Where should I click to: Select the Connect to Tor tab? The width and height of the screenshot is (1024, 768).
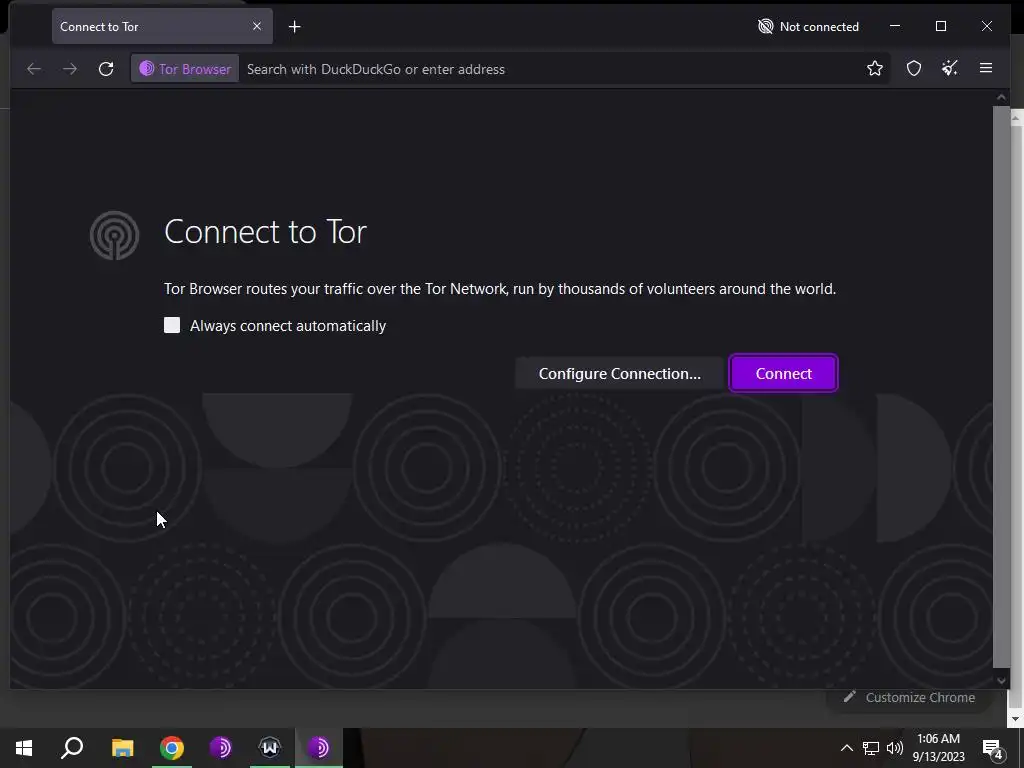[x=162, y=27]
